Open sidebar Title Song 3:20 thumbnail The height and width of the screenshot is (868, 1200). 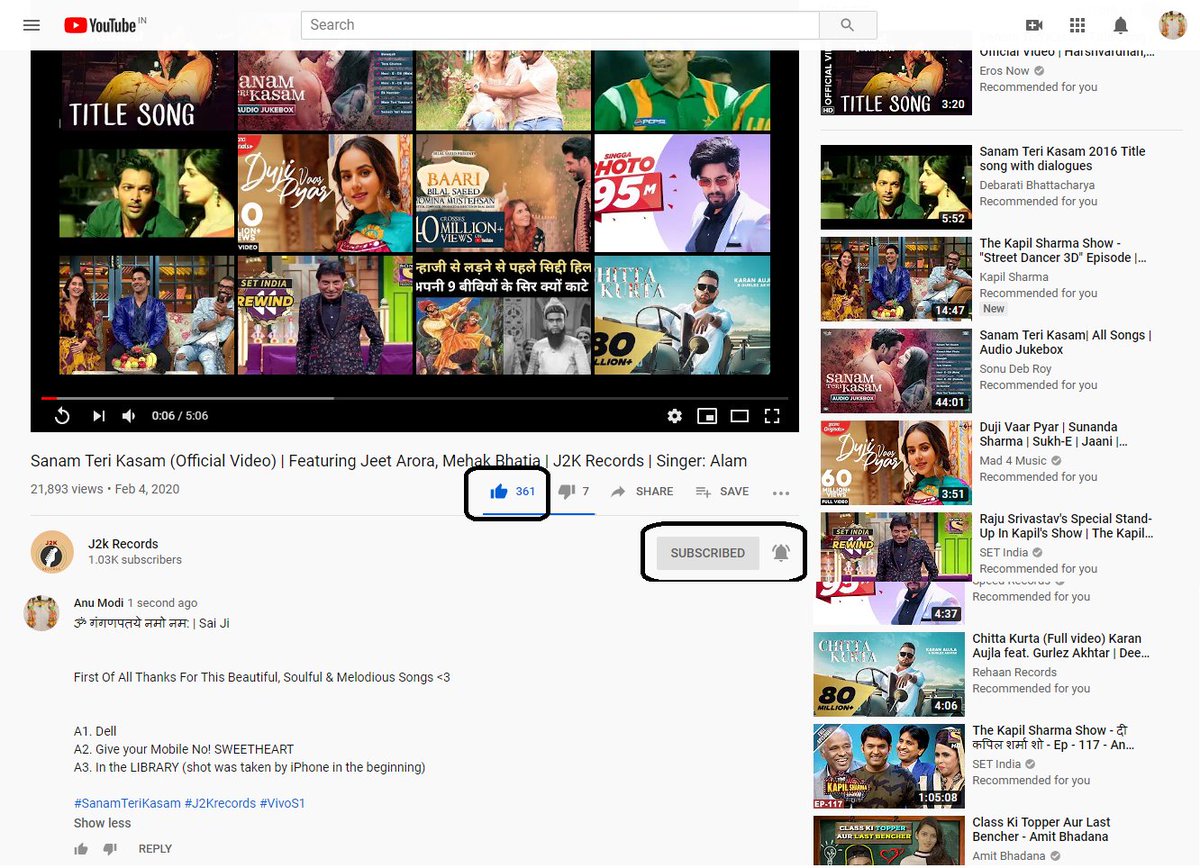tap(896, 81)
